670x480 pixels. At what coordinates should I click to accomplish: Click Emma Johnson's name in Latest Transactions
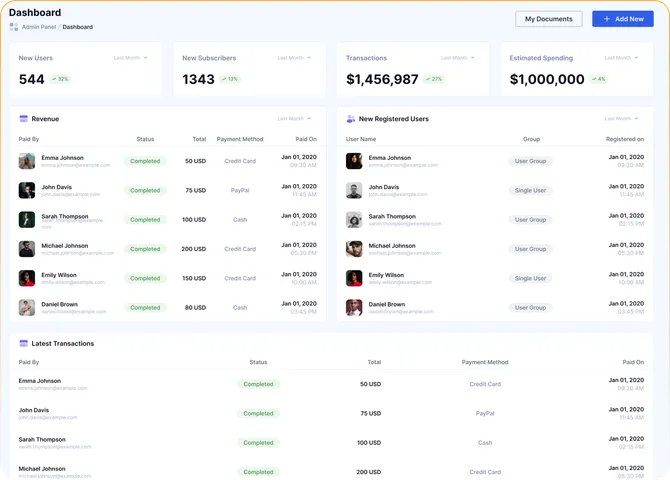[x=40, y=381]
